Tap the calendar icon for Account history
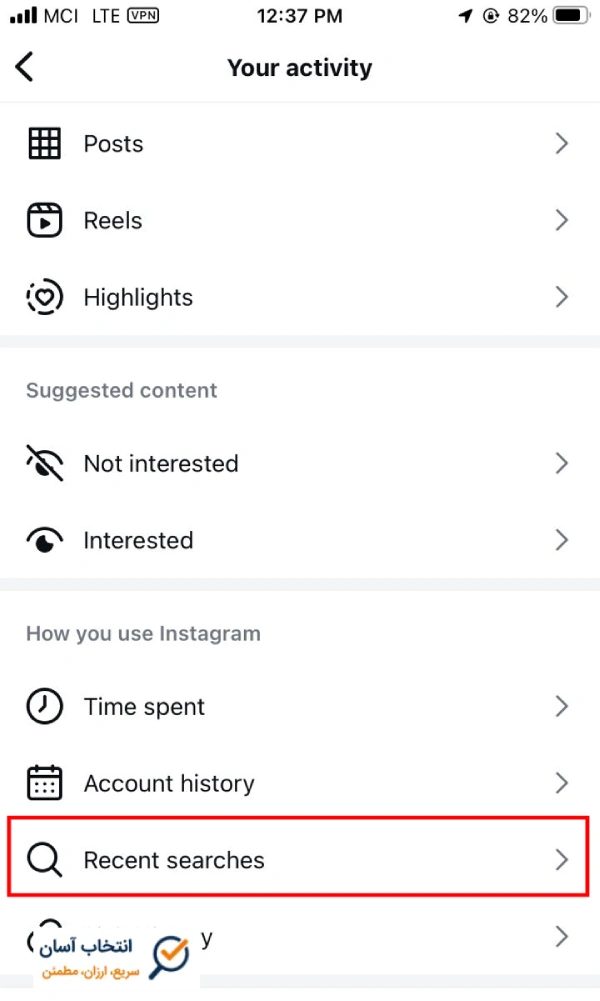Image resolution: width=600 pixels, height=1001 pixels. (45, 783)
